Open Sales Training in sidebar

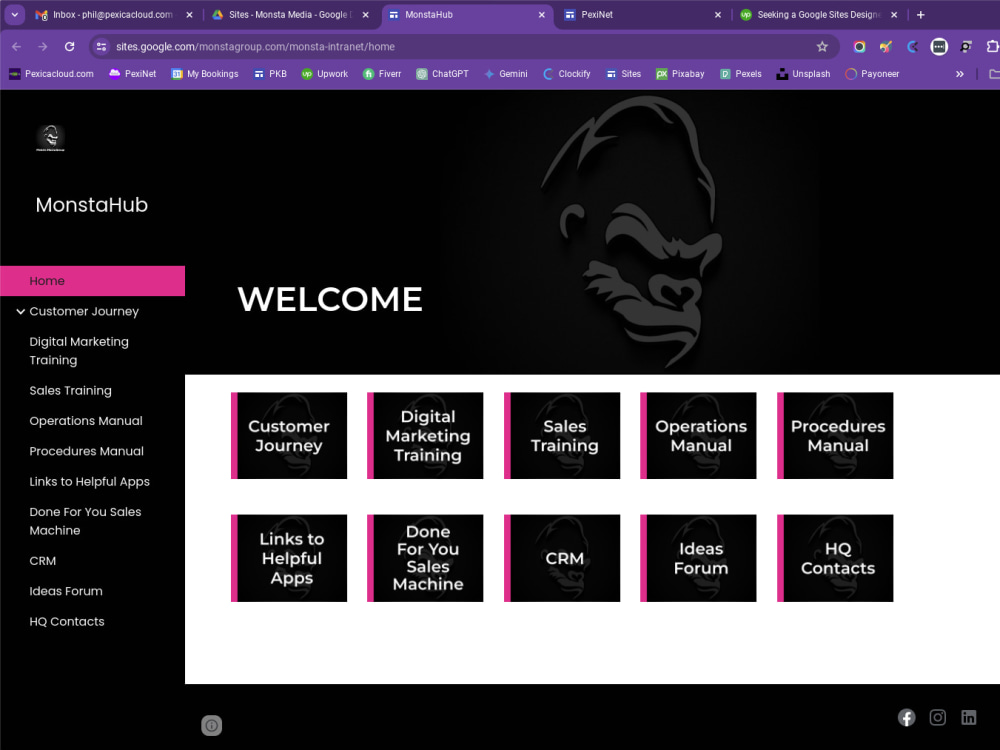coord(70,390)
